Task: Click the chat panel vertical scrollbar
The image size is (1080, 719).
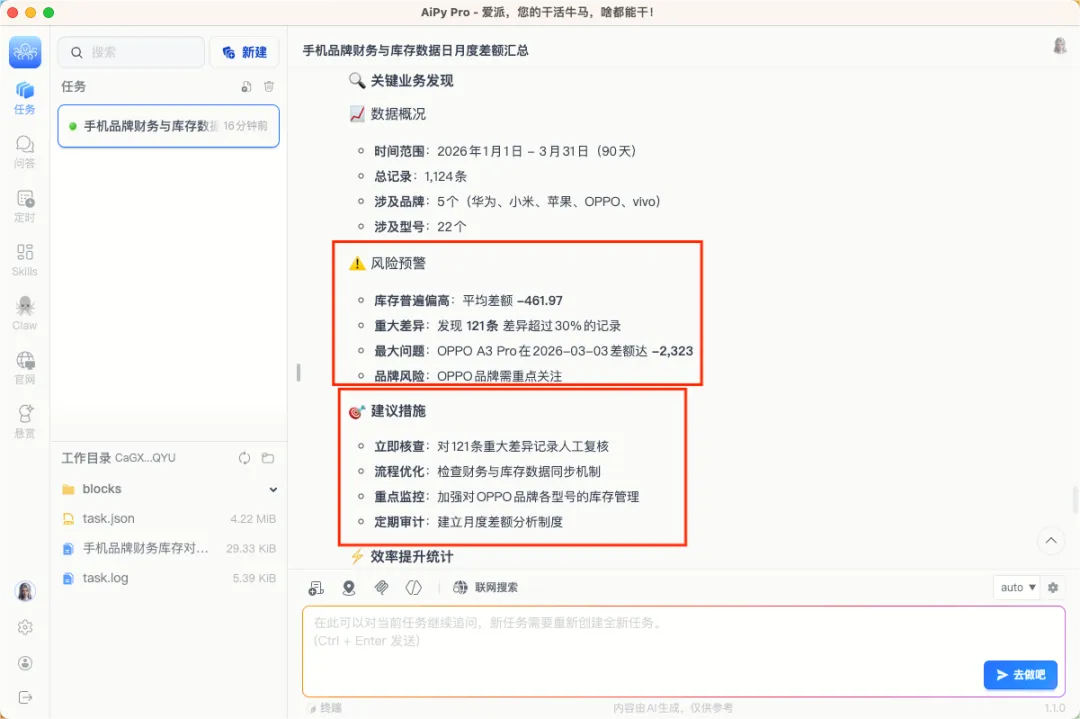Action: 1075,499
